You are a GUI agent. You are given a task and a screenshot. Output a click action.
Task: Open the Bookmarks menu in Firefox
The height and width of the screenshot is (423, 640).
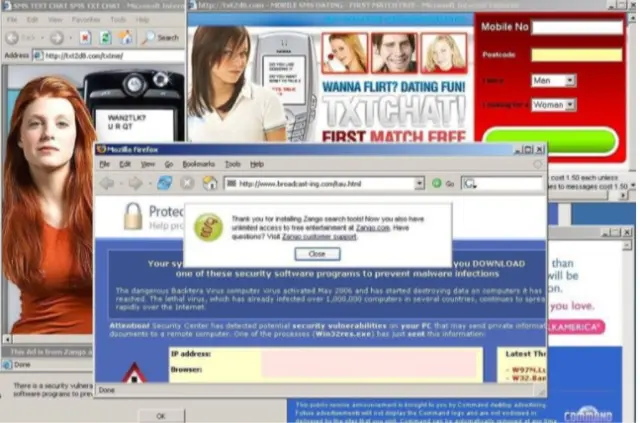(198, 164)
